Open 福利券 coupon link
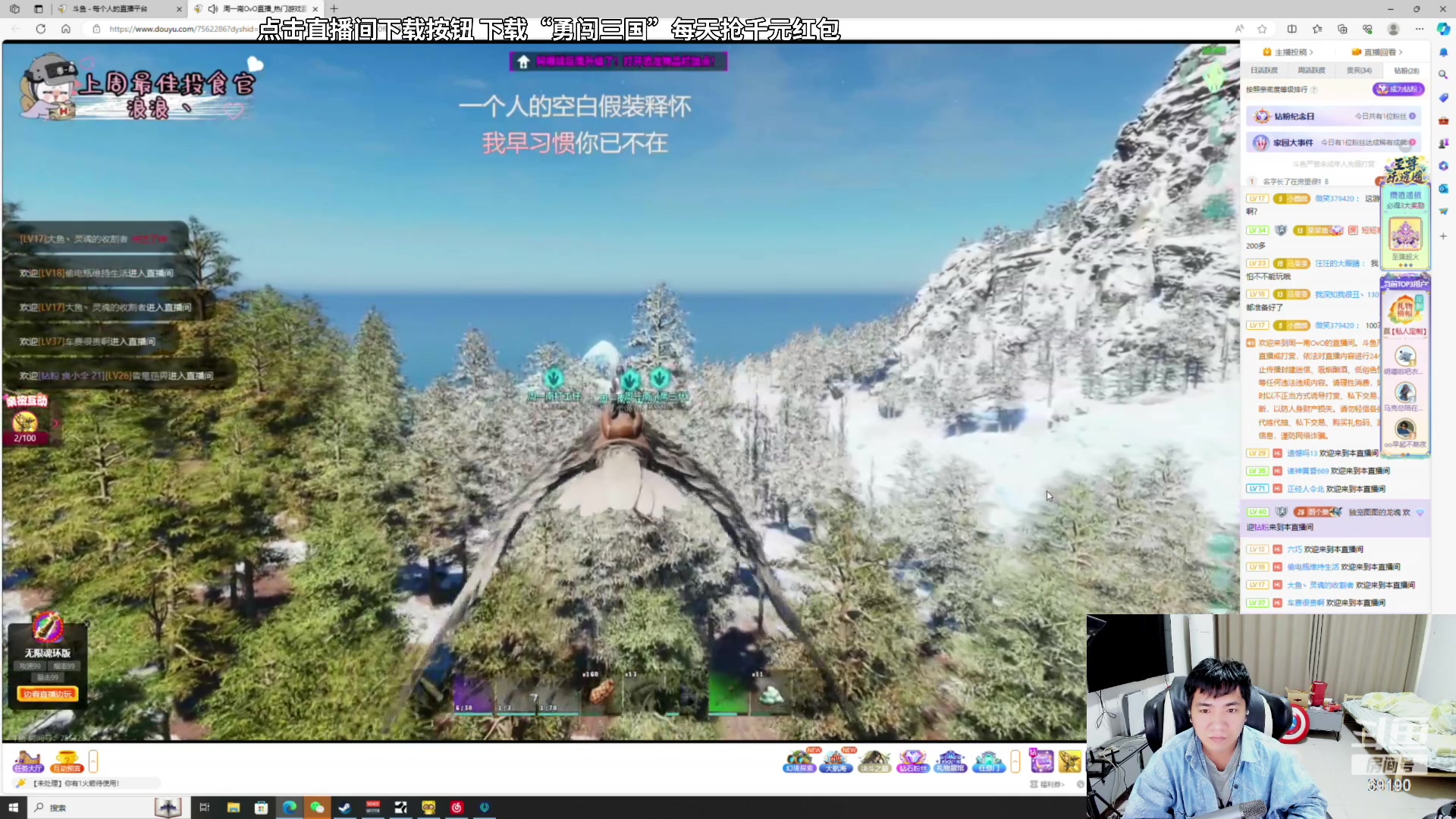 pos(1047,784)
